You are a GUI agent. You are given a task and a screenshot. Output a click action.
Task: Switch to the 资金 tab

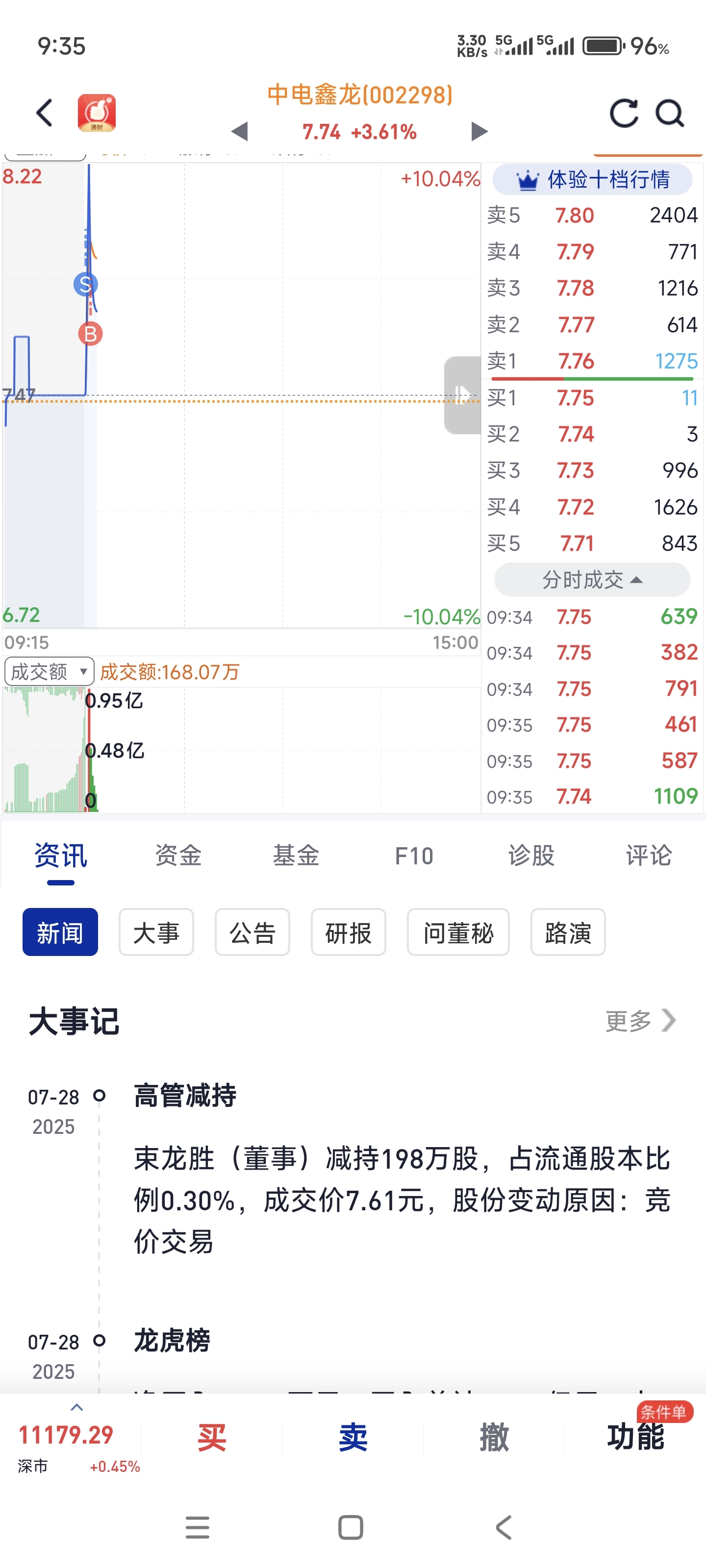[178, 855]
